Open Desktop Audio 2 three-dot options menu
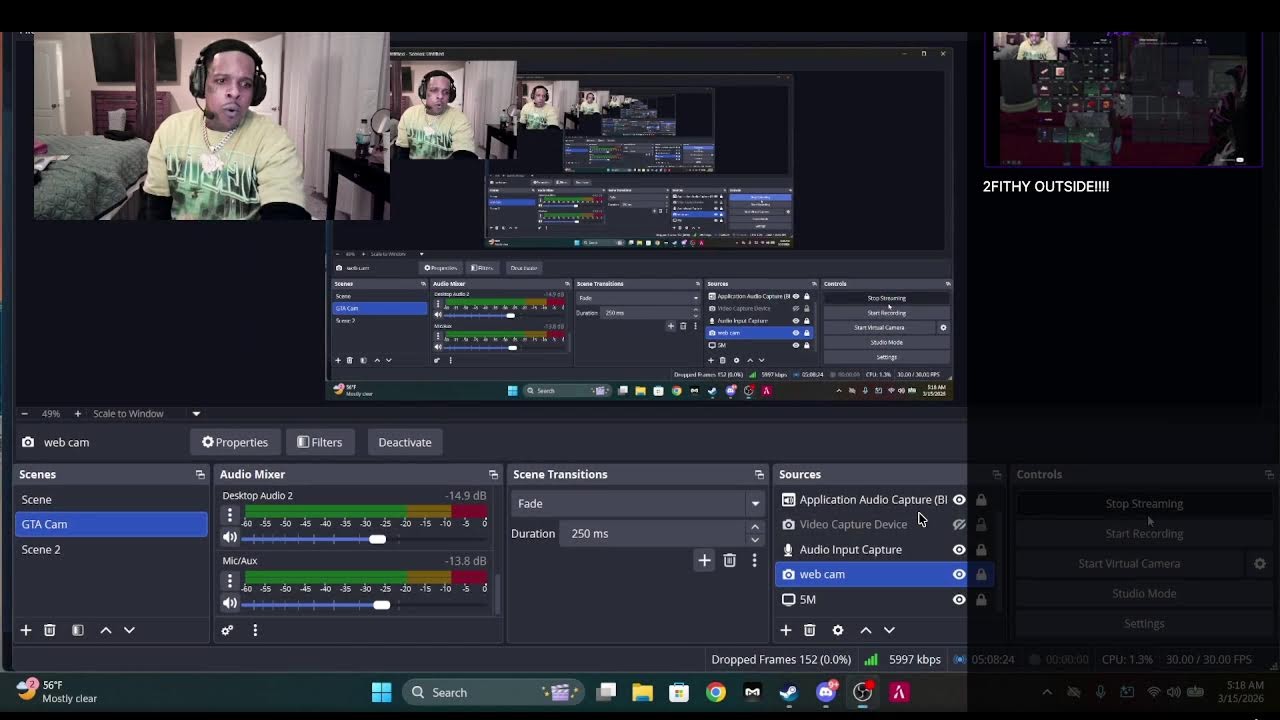 coord(230,515)
